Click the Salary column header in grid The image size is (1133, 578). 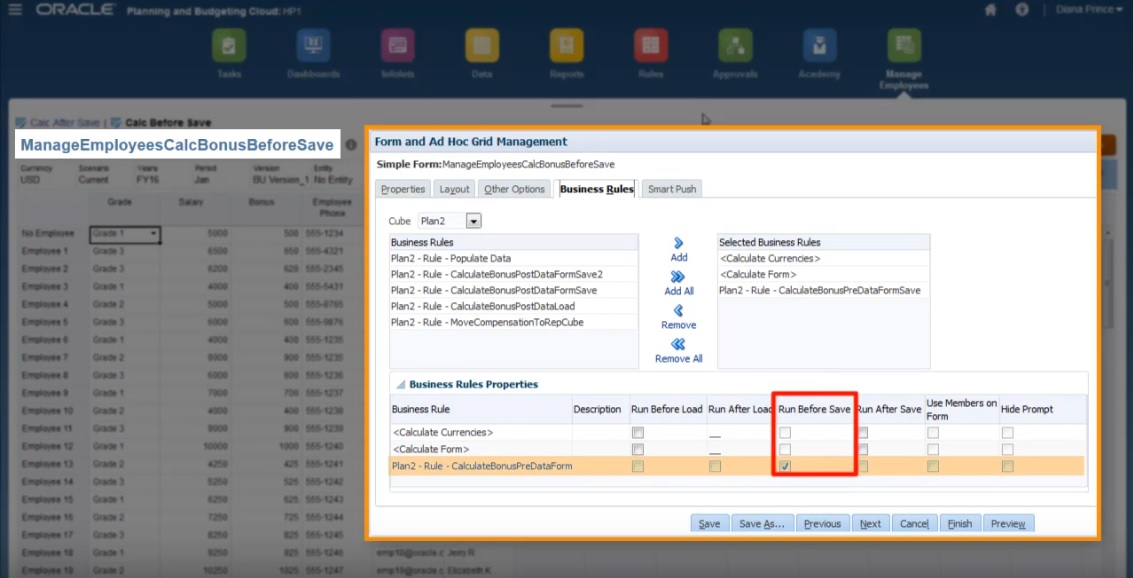(x=191, y=202)
